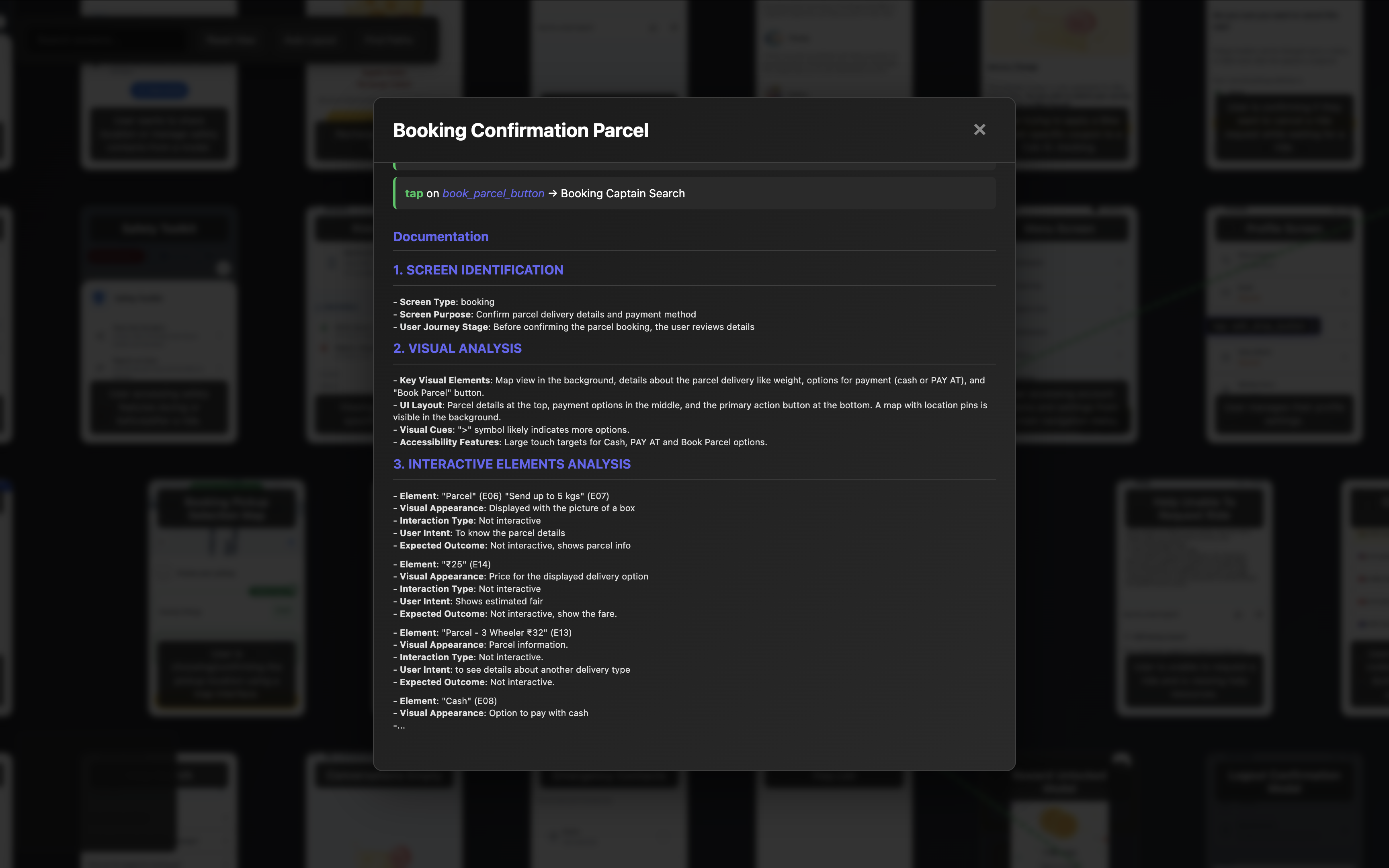1389x868 pixels.
Task: Click the 'UI Layout' paragraph
Action: pos(690,411)
